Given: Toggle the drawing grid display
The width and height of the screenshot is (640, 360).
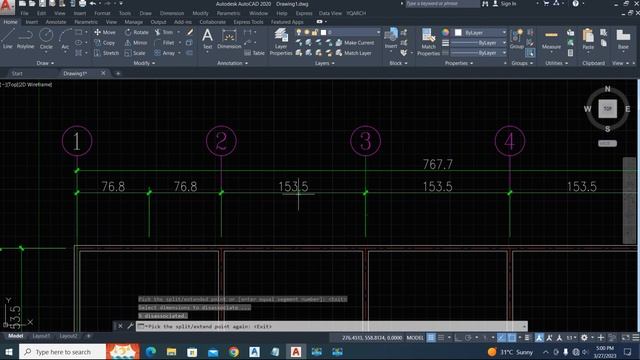Looking at the screenshot, I should [431, 338].
